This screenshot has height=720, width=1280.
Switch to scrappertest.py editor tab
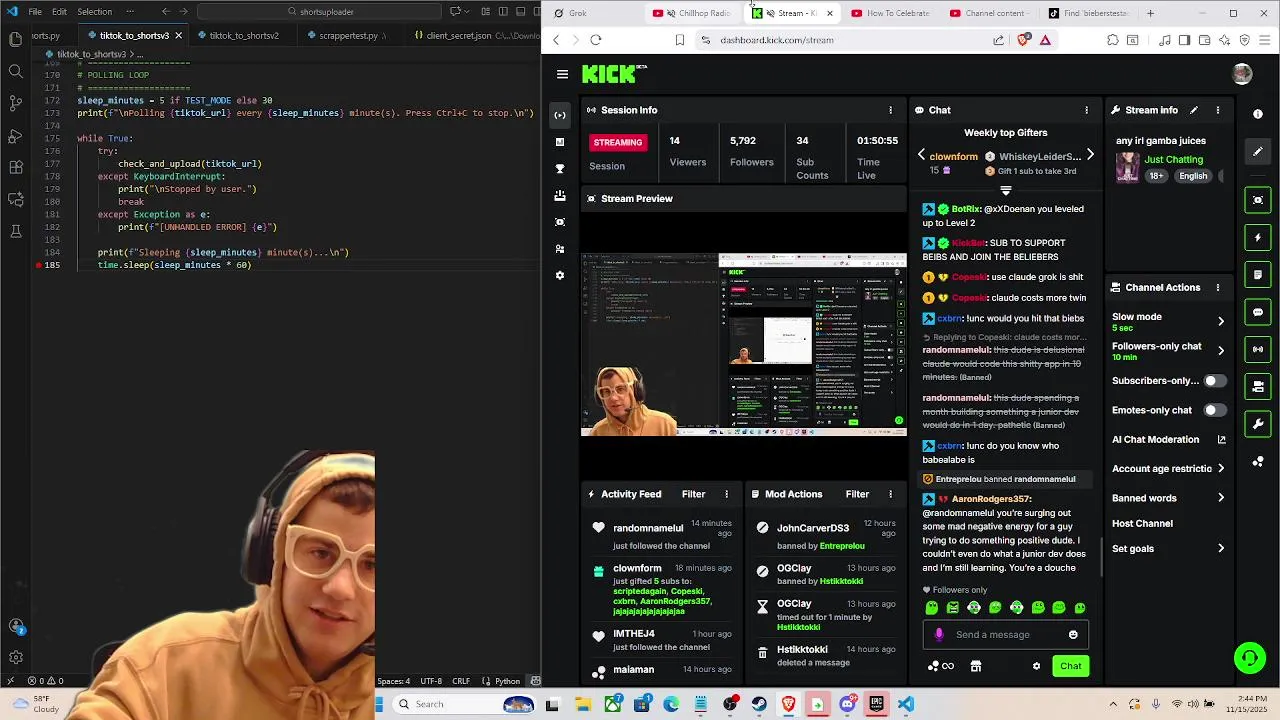(349, 35)
